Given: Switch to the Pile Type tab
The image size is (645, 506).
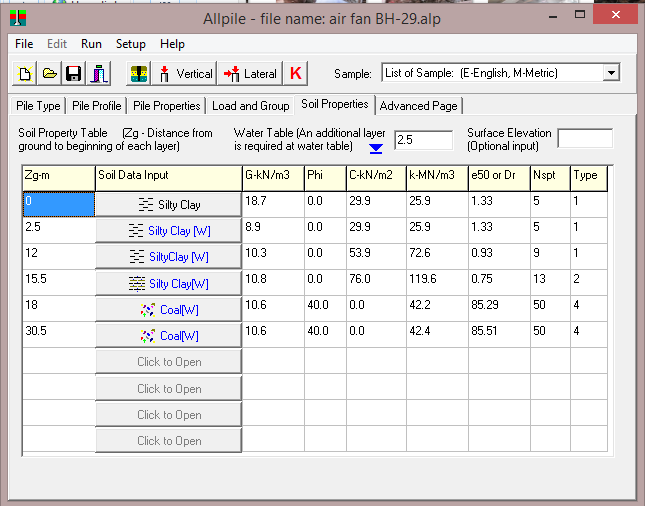Looking at the screenshot, I should point(38,106).
